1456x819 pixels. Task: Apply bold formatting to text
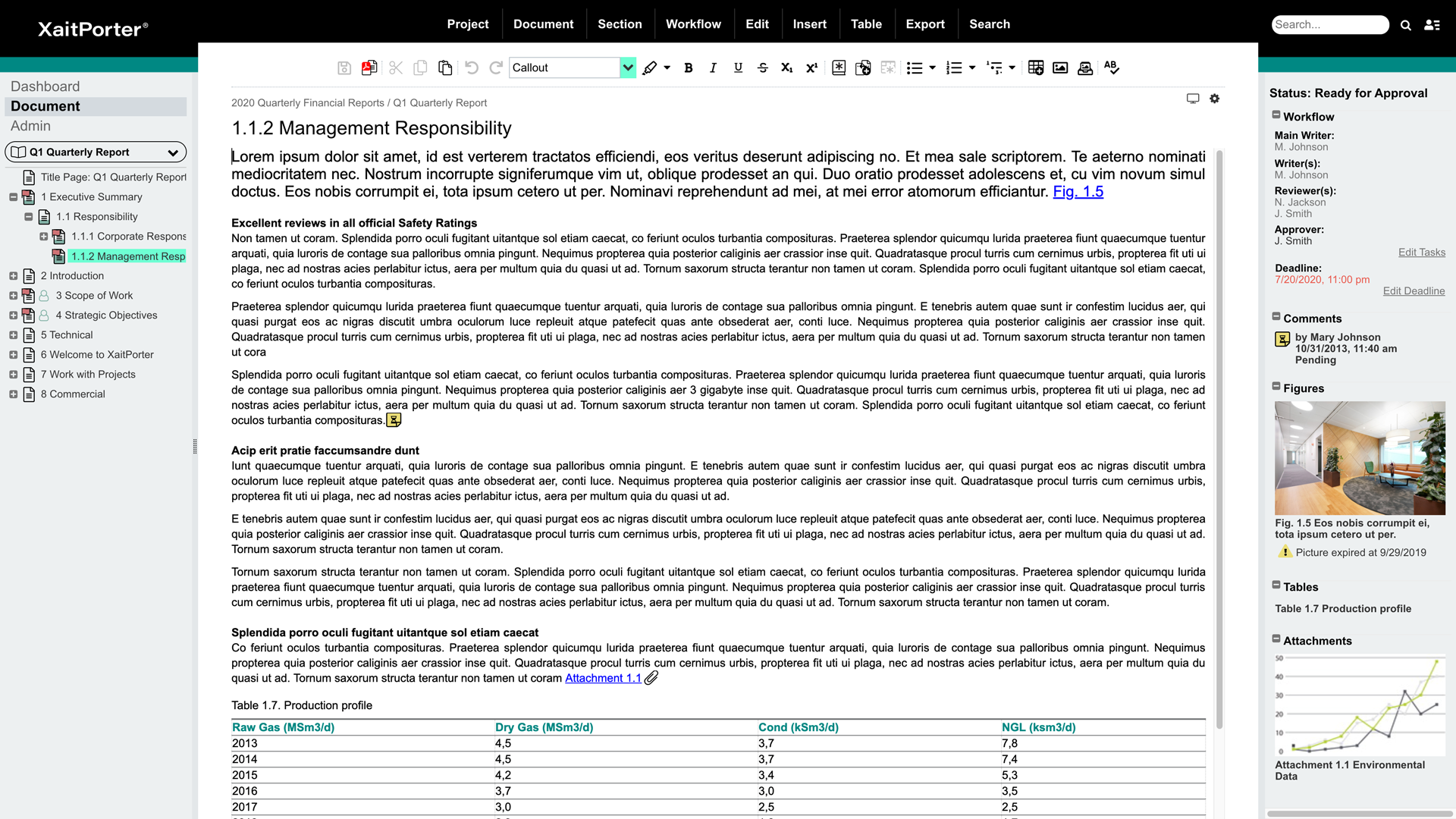[688, 67]
